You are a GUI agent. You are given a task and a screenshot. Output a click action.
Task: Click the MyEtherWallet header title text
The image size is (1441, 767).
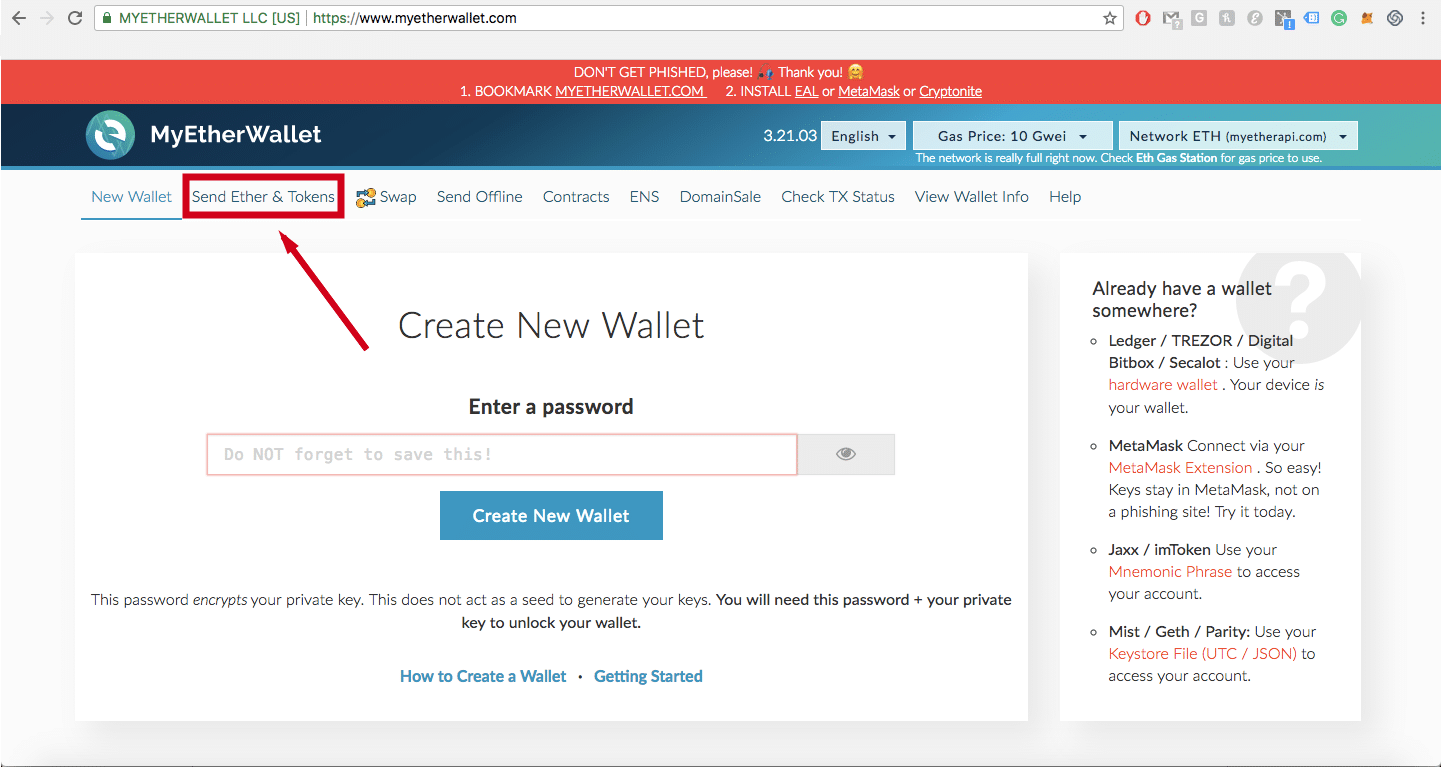coord(236,135)
